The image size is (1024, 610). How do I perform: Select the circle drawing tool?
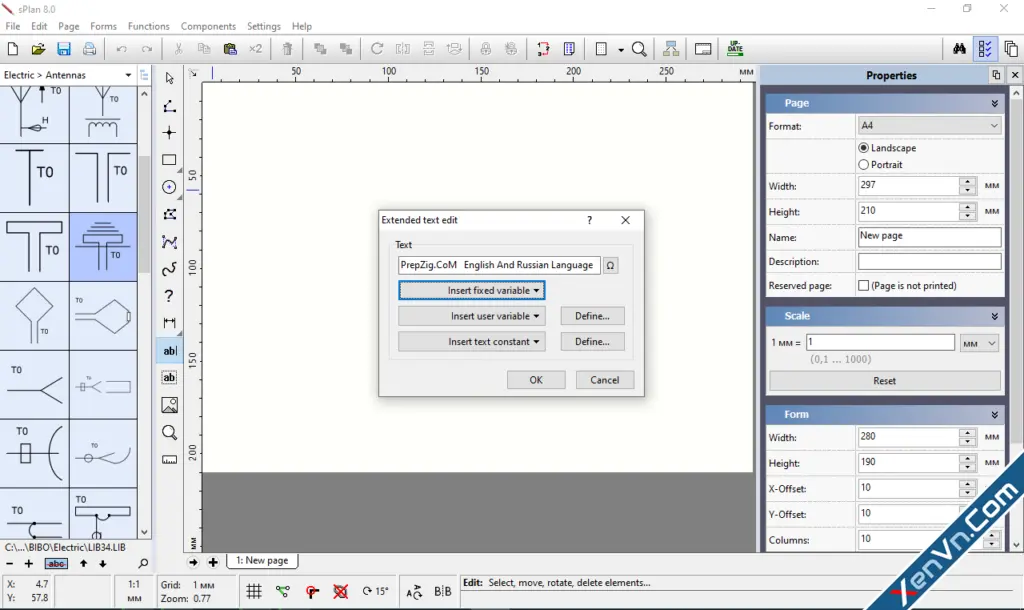coord(169,187)
